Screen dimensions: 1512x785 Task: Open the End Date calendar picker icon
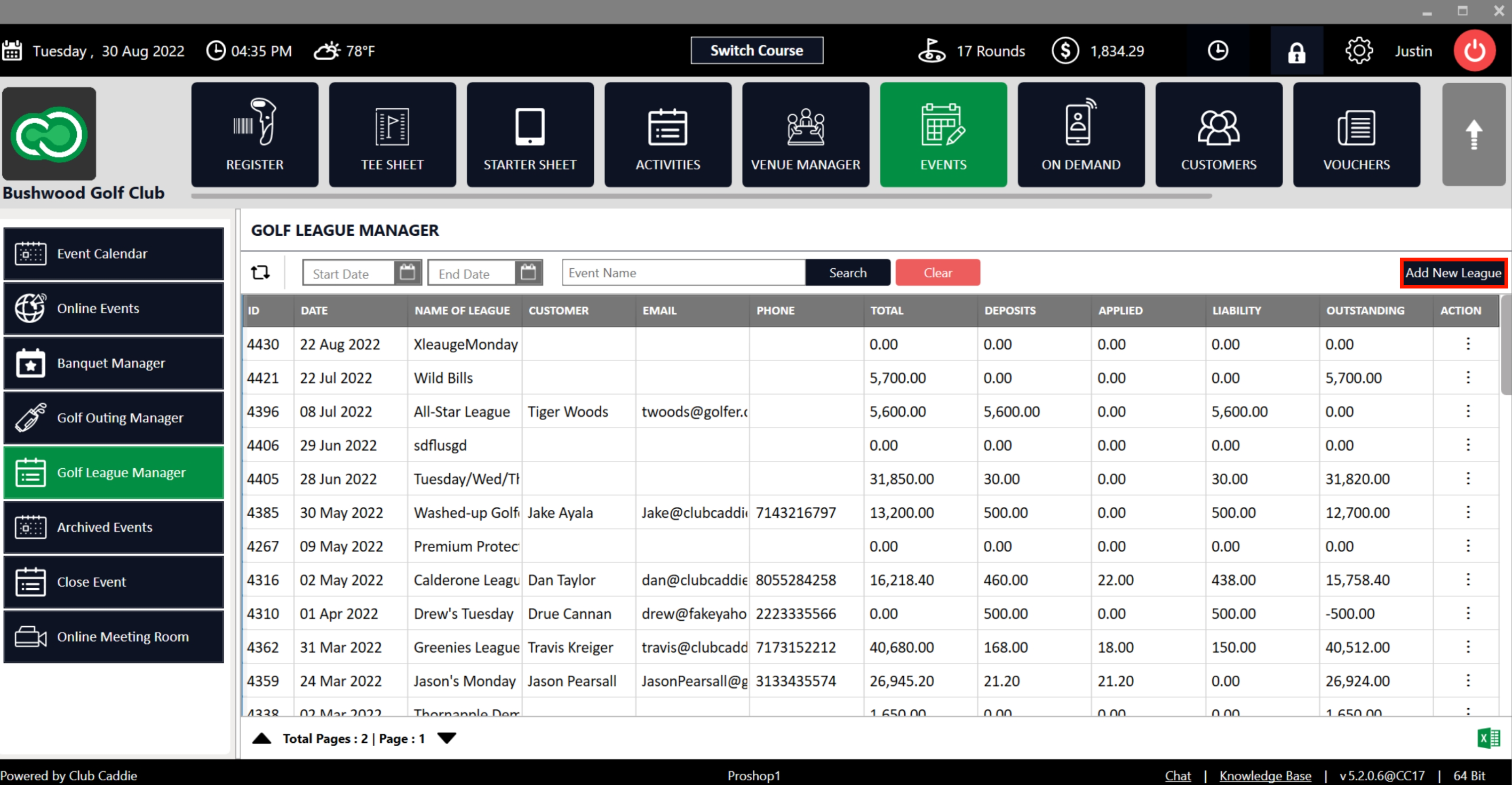528,273
